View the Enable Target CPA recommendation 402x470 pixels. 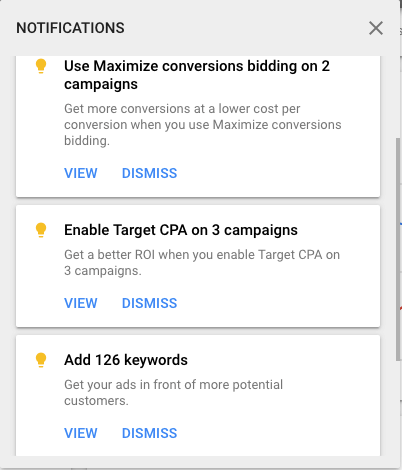[x=81, y=303]
